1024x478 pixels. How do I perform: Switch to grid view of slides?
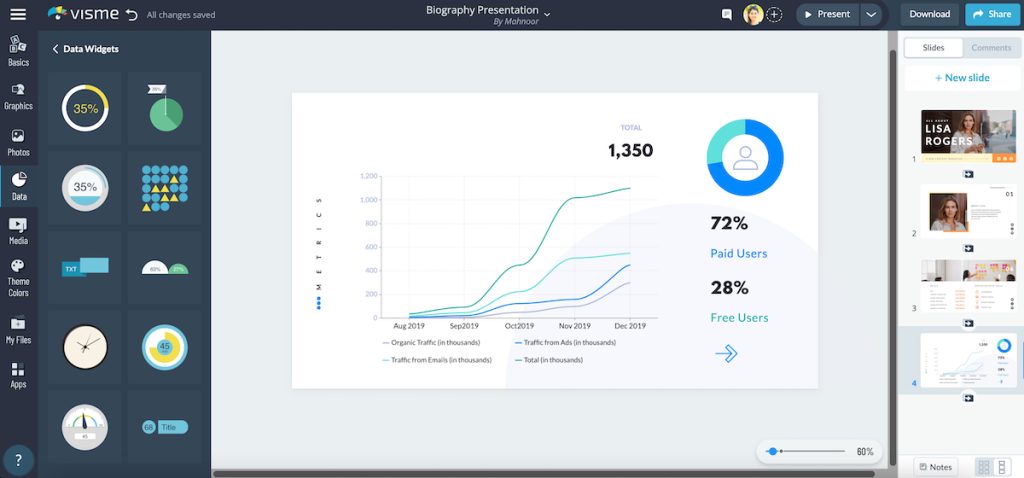pyautogui.click(x=983, y=467)
